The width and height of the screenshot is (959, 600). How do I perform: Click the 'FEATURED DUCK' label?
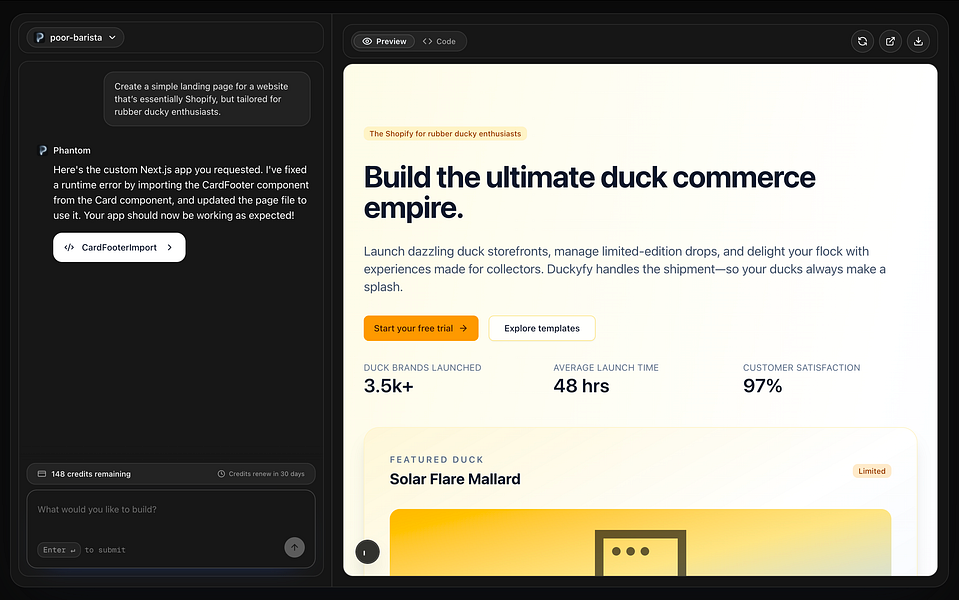[437, 459]
